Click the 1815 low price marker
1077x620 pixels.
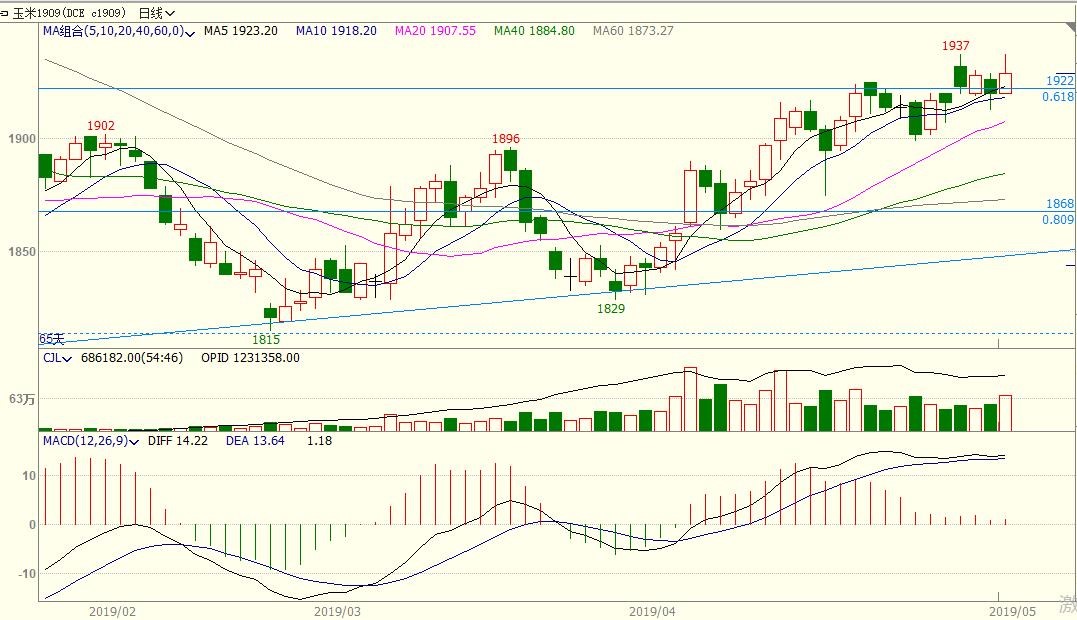click(266, 339)
